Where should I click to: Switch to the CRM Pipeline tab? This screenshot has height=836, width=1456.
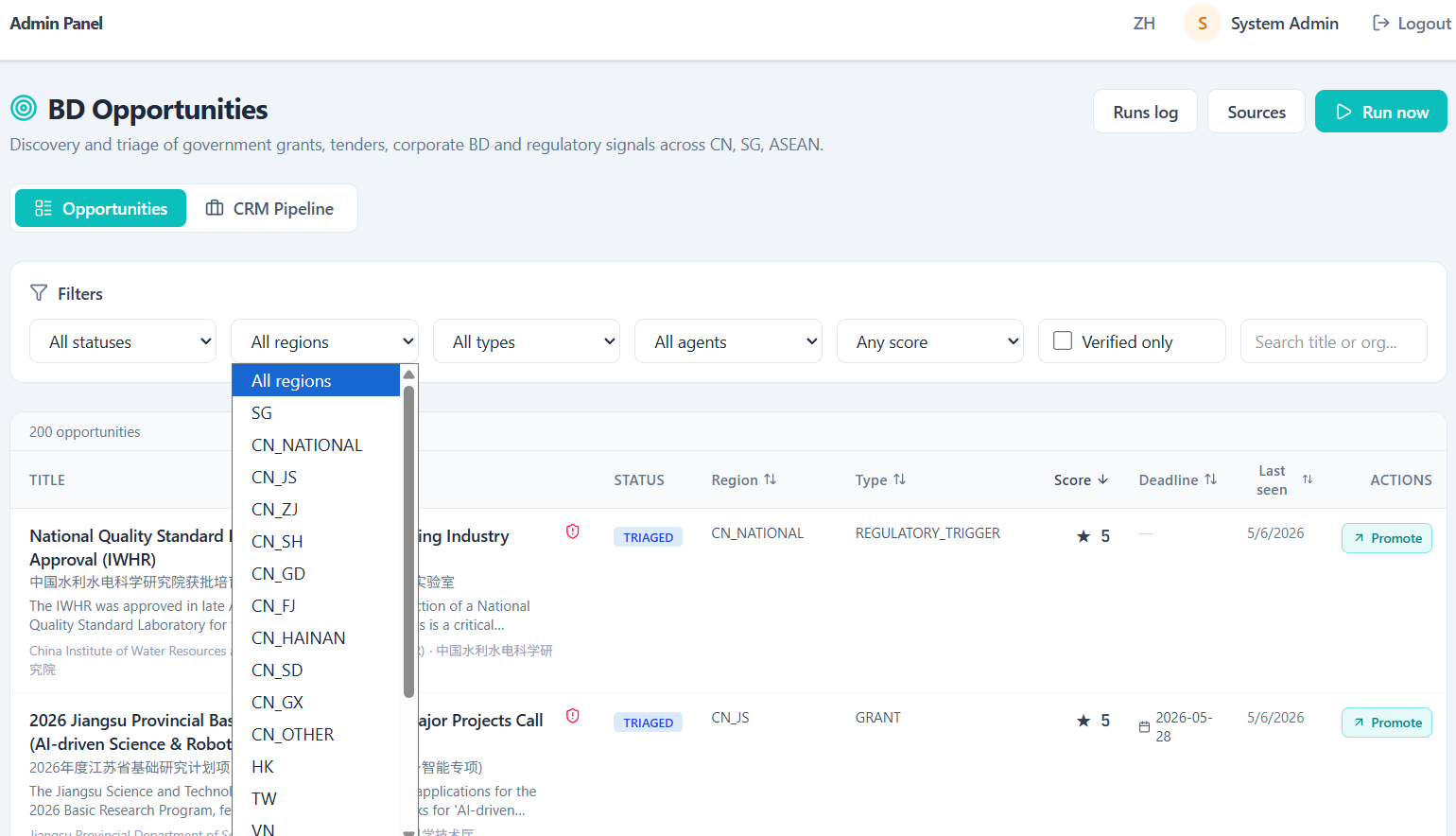[270, 208]
